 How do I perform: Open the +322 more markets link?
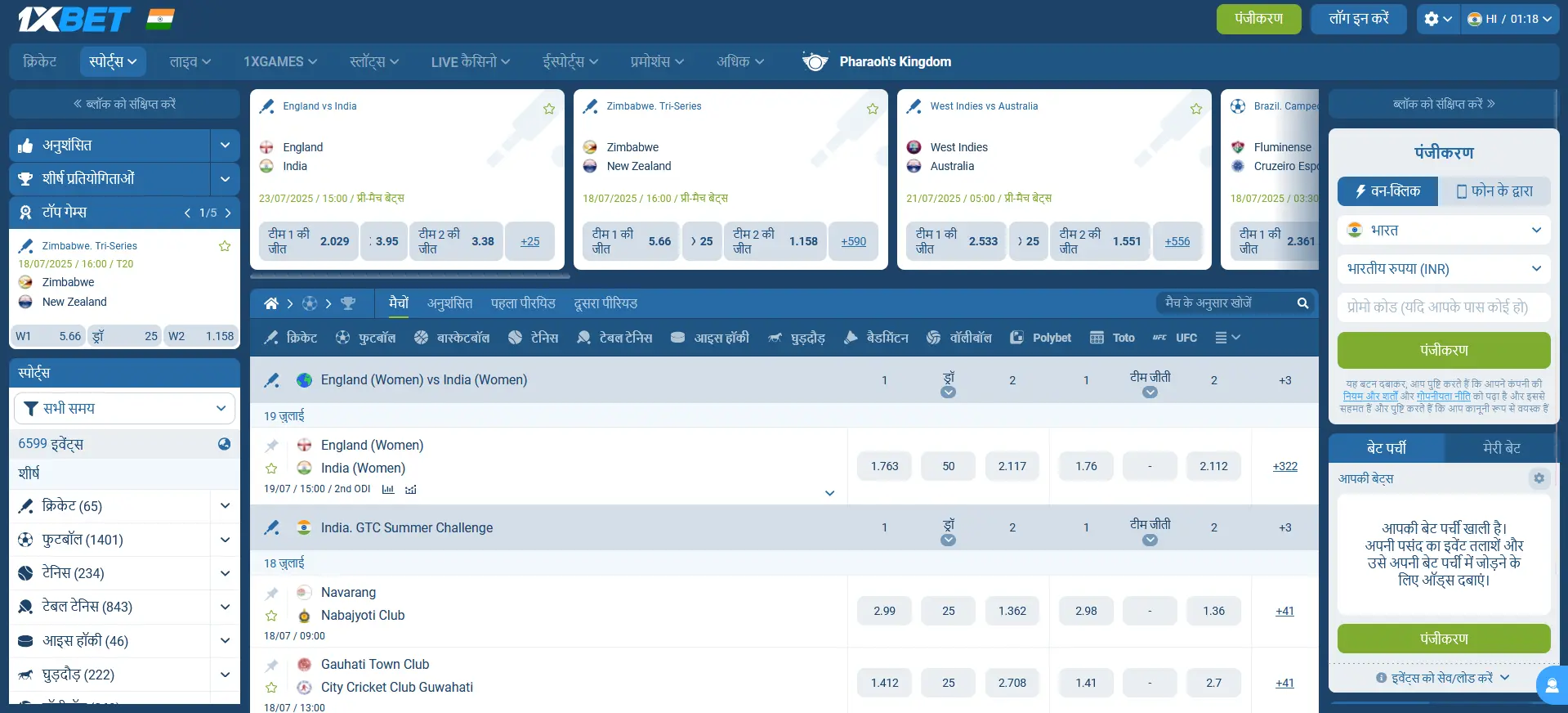click(1284, 466)
